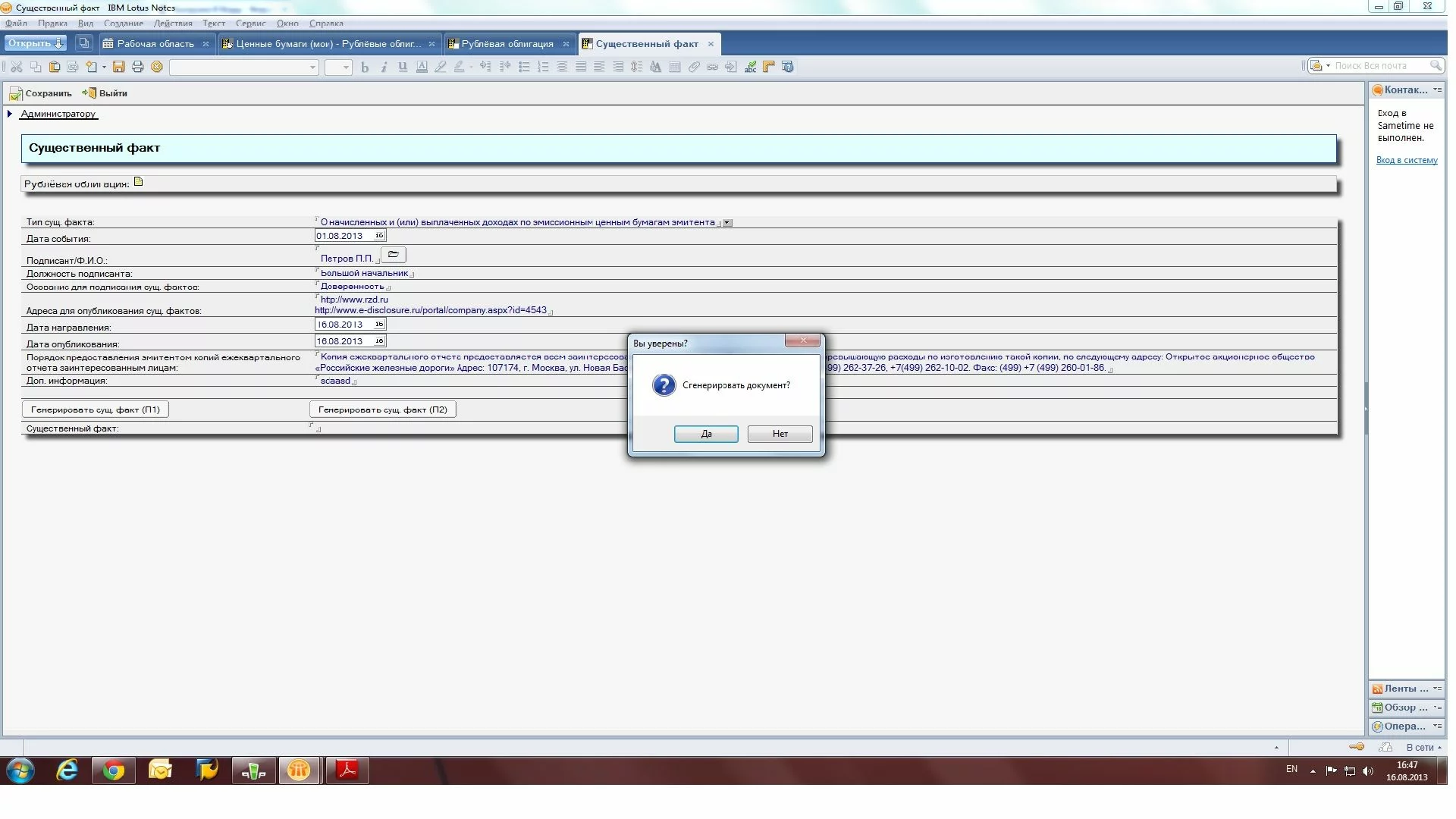Click Да in confirmation dialog
The height and width of the screenshot is (819, 1456).
(706, 434)
